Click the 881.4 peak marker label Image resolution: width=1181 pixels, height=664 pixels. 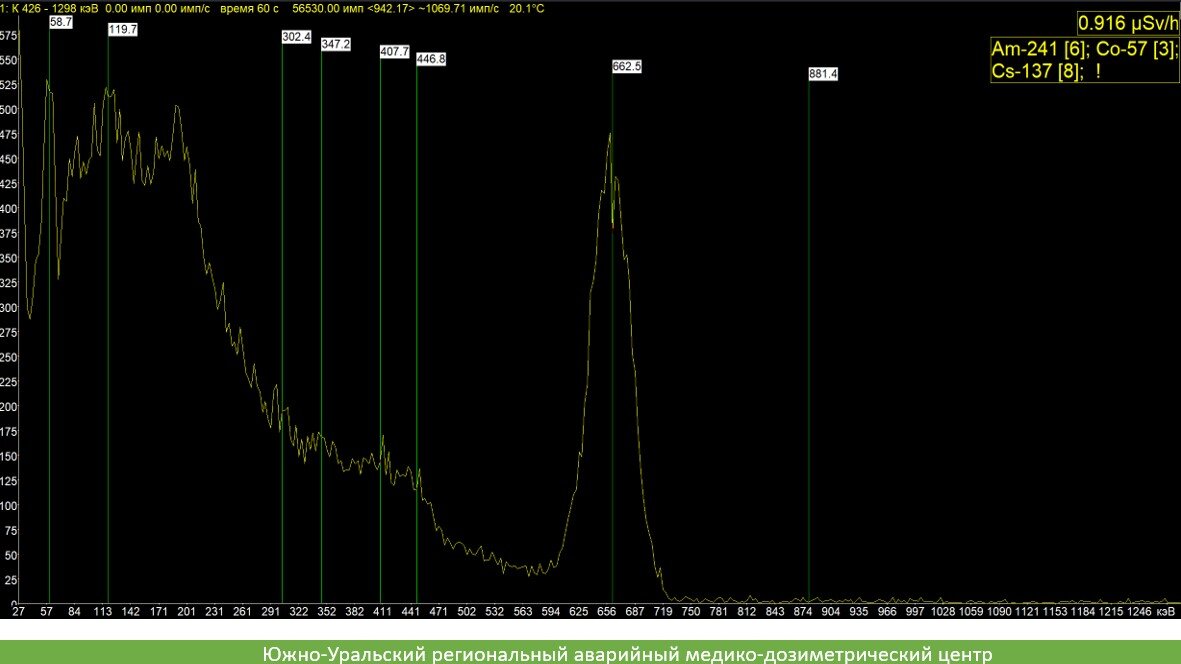point(823,74)
